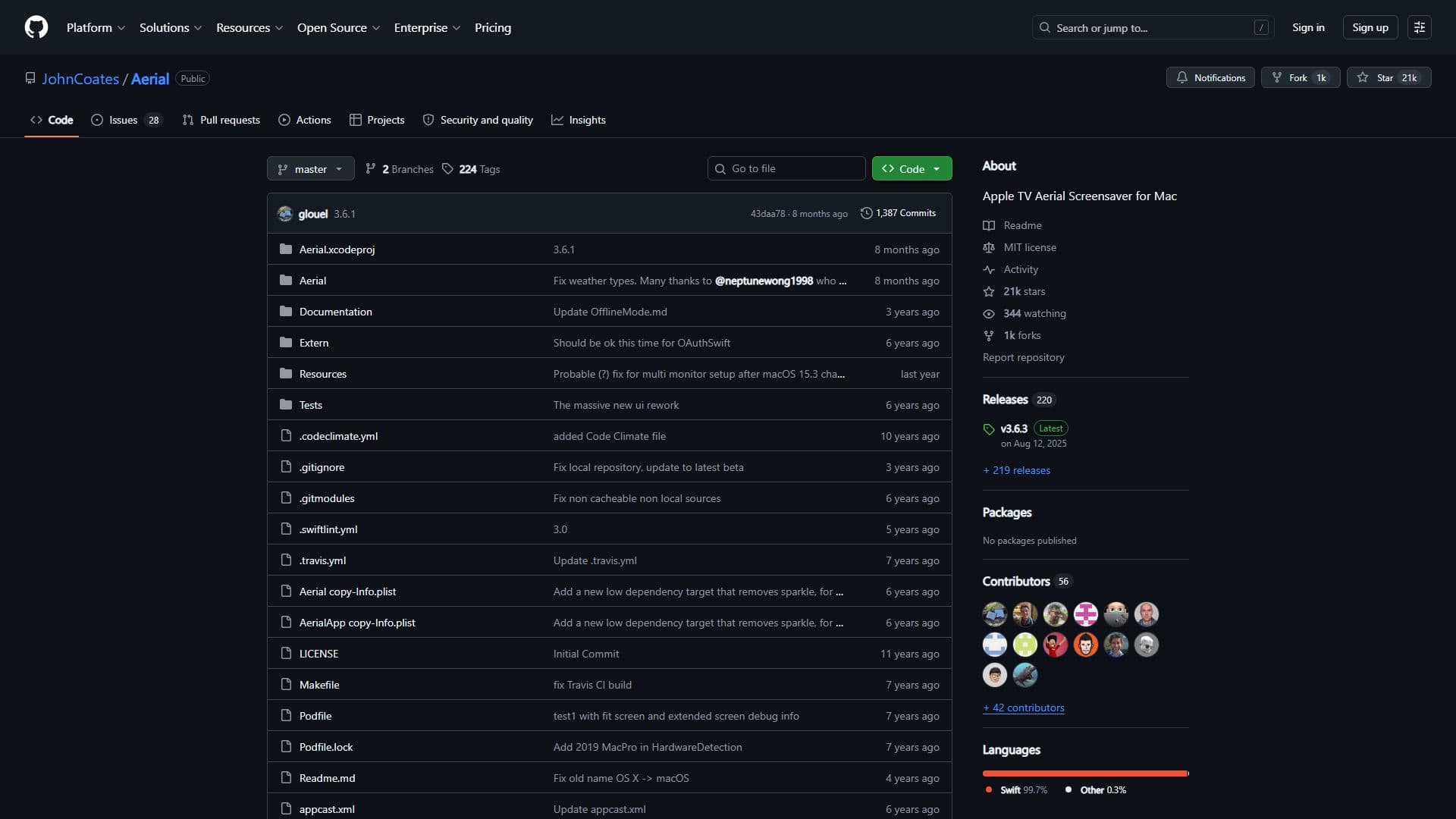Viewport: 1456px width, 819px height.
Task: Click the Other 0.3% language label
Action: tap(1096, 789)
